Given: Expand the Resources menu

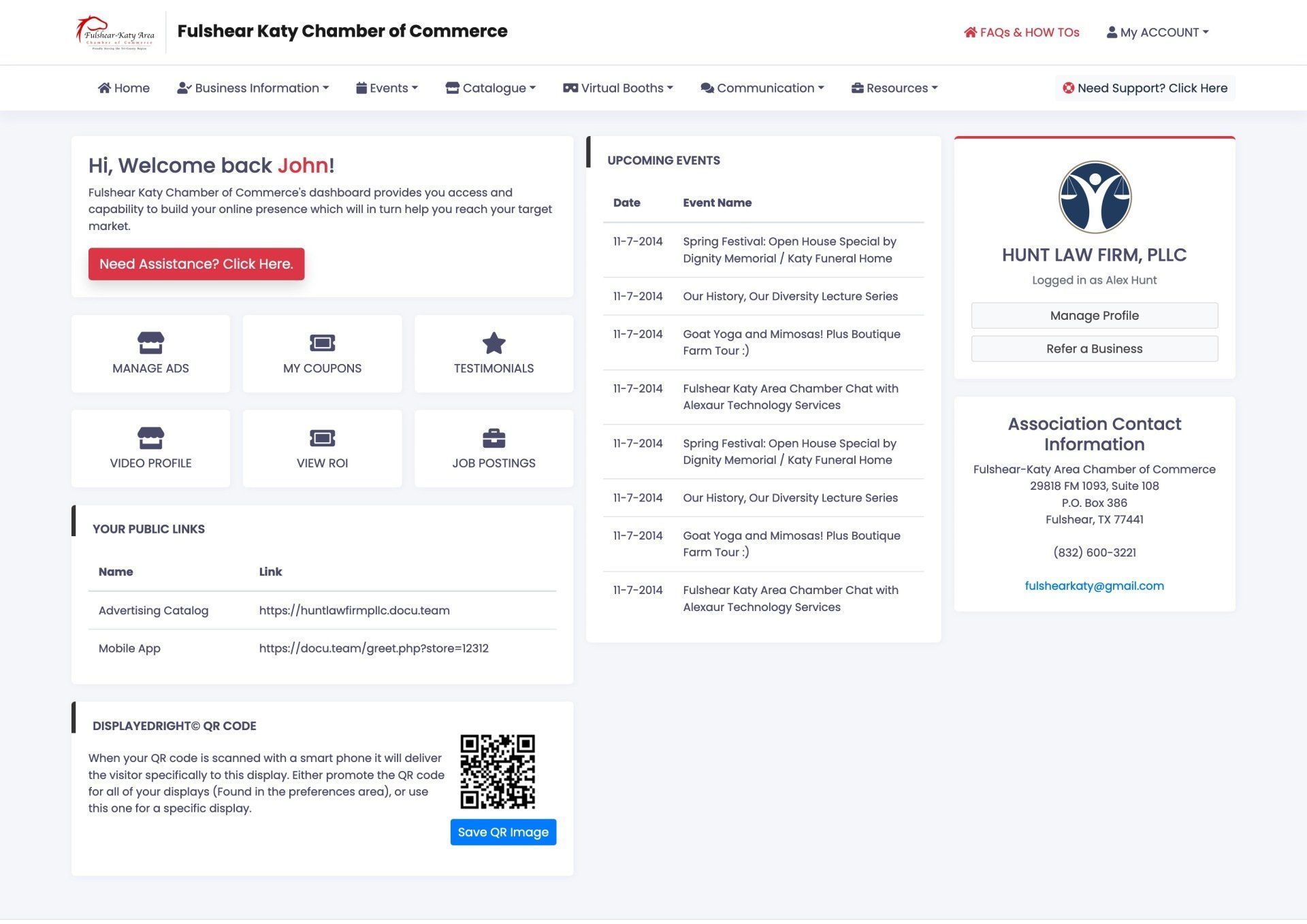Looking at the screenshot, I should coord(894,87).
